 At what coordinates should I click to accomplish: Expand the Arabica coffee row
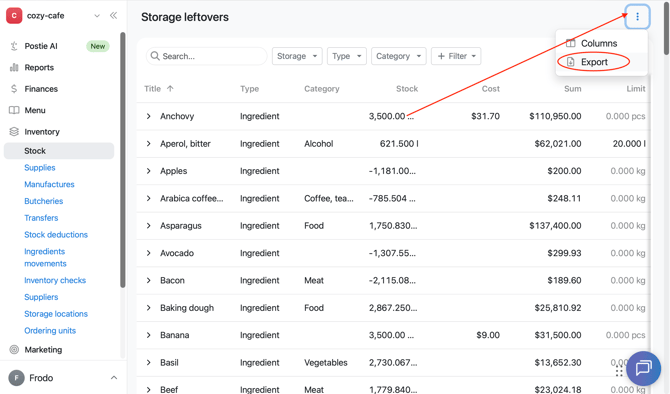point(148,198)
